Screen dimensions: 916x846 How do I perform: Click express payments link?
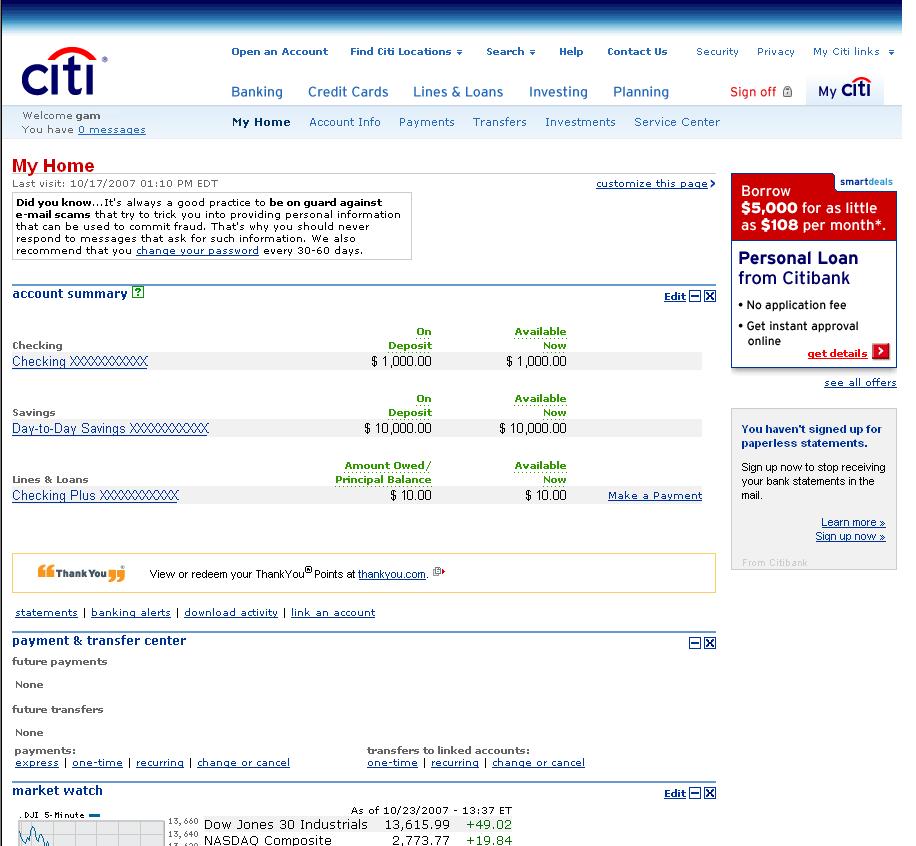point(37,762)
